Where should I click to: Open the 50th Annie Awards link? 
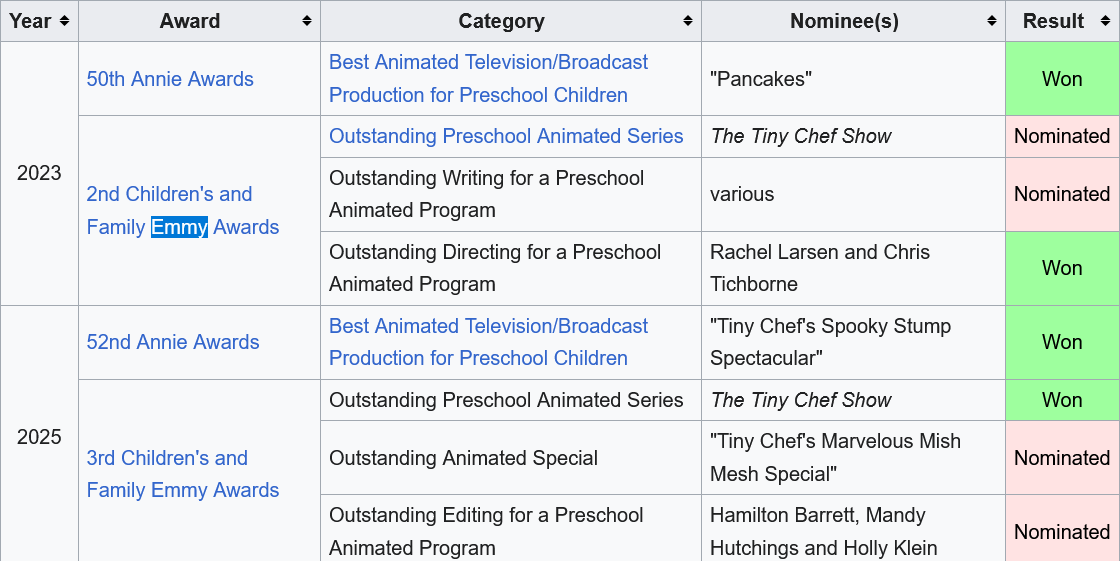point(170,79)
